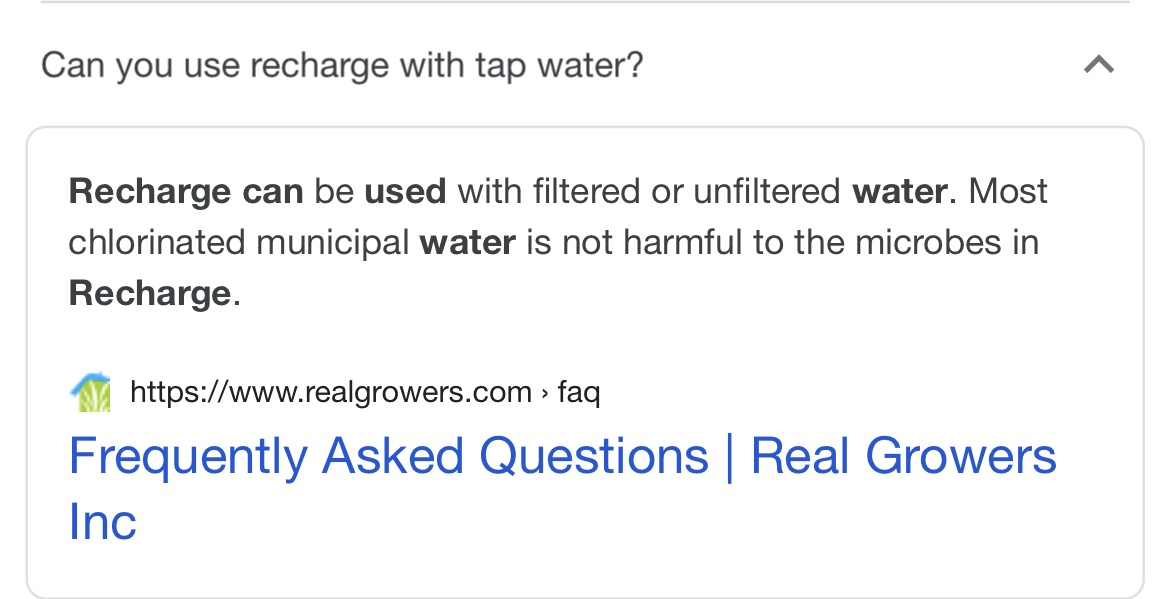The height and width of the screenshot is (599, 1170).
Task: Click the word 'Most' ending the first snippet line
Action: tap(1008, 192)
